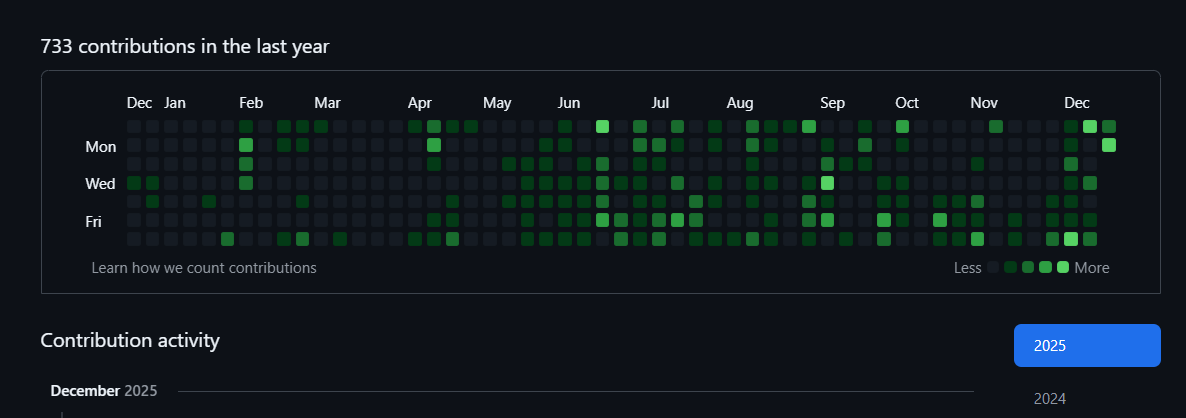Viewport: 1186px width, 418px height.
Task: Click the 'Less' legend label
Action: click(967, 268)
